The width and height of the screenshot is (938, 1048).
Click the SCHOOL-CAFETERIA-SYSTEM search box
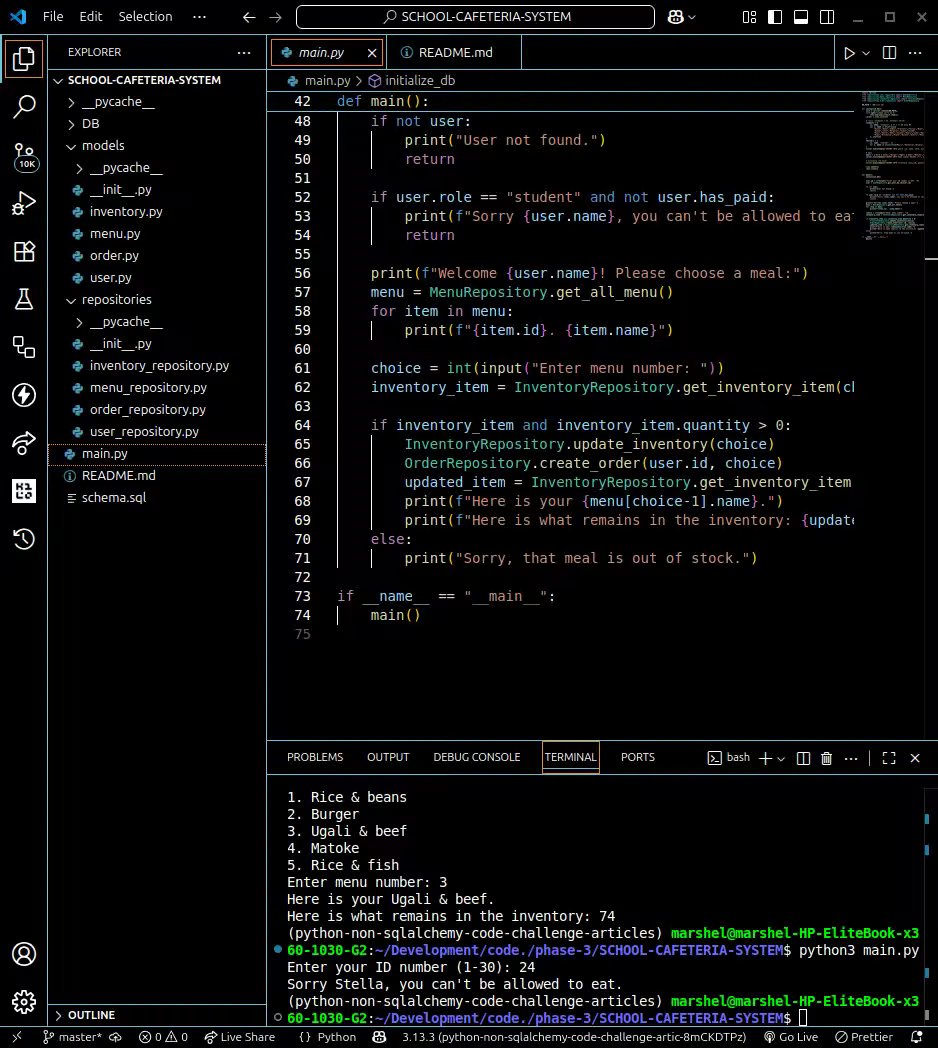coord(475,17)
